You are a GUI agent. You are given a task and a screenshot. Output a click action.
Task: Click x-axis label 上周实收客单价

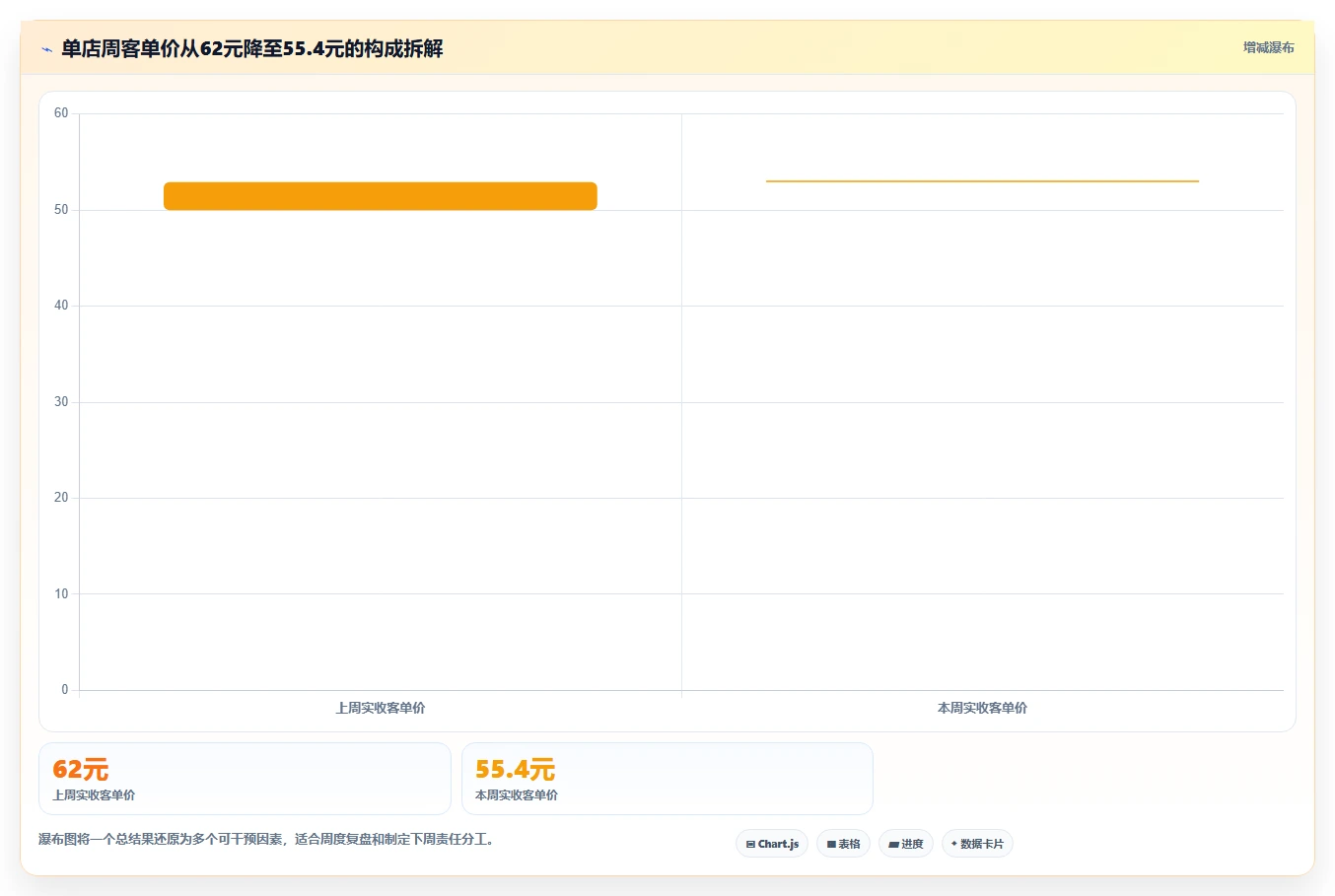coord(381,708)
